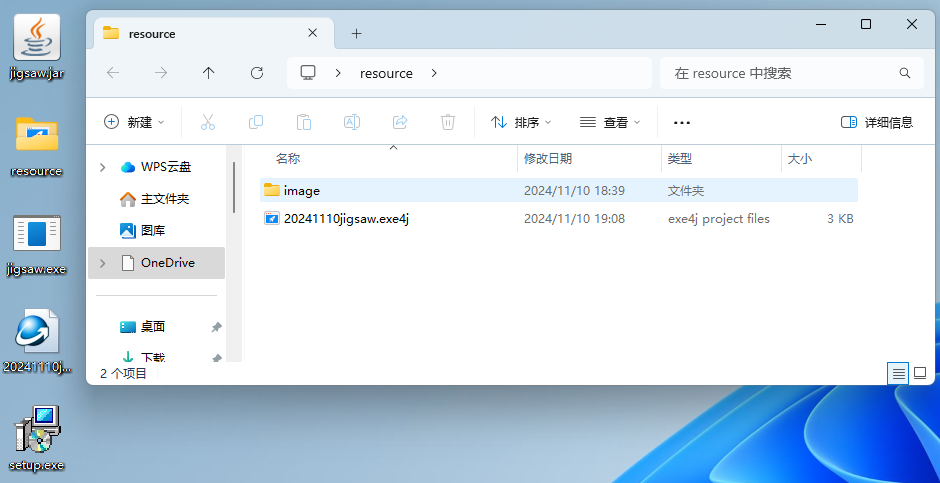The image size is (940, 483).
Task: Select the 20241110j... desktop file icon
Action: pyautogui.click(x=37, y=340)
